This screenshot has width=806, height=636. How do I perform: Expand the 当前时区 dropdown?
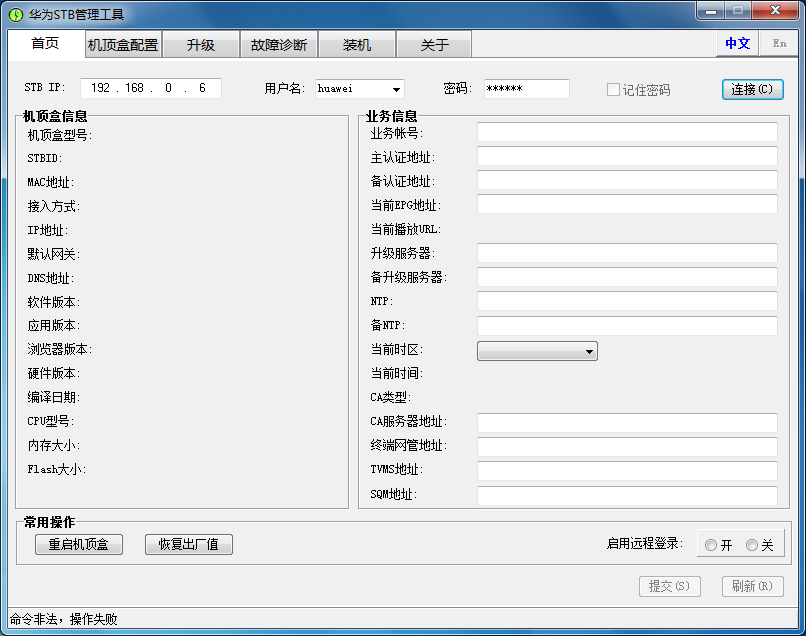point(537,351)
